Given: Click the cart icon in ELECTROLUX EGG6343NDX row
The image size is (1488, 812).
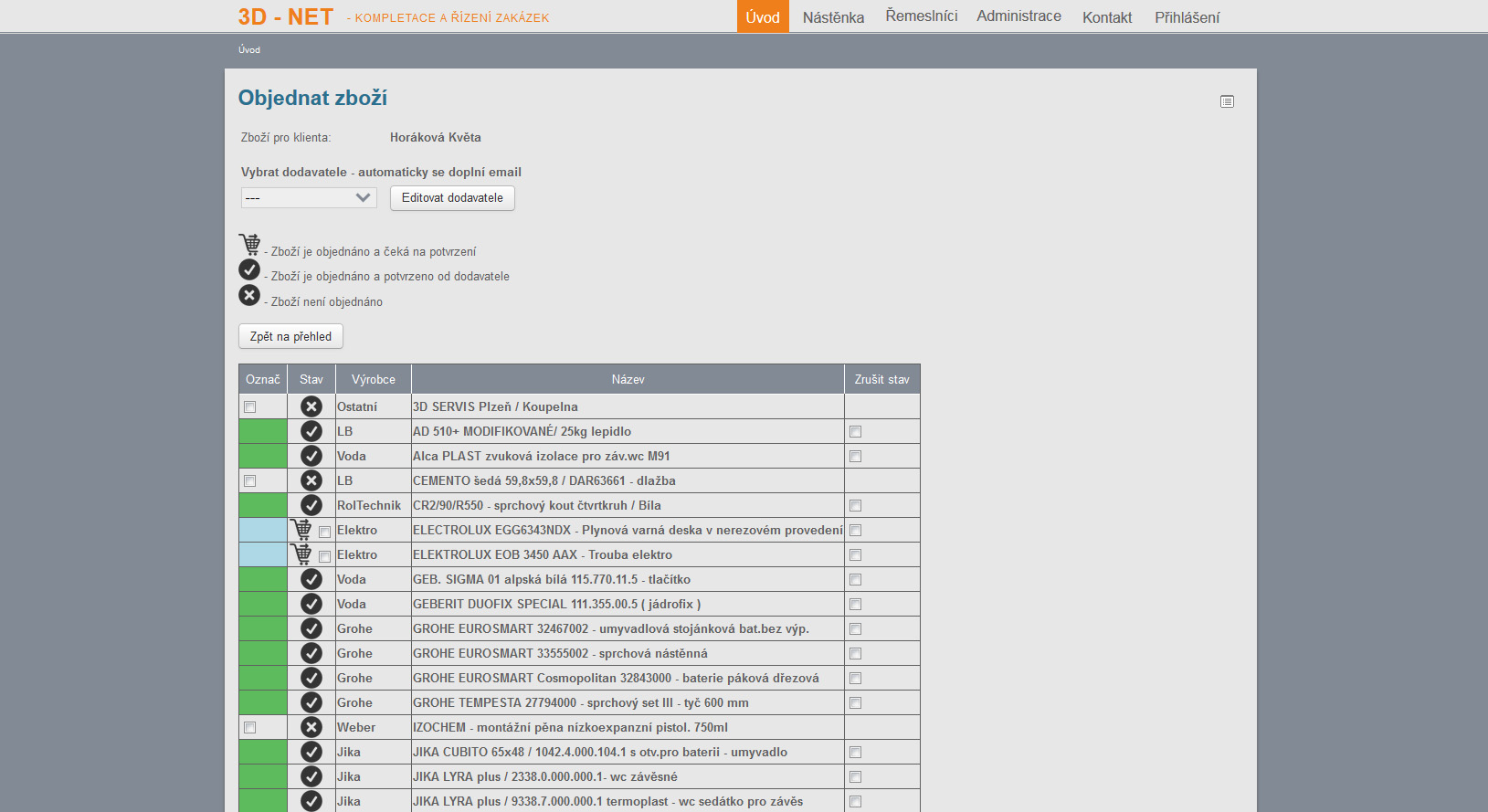Looking at the screenshot, I should click(x=301, y=529).
